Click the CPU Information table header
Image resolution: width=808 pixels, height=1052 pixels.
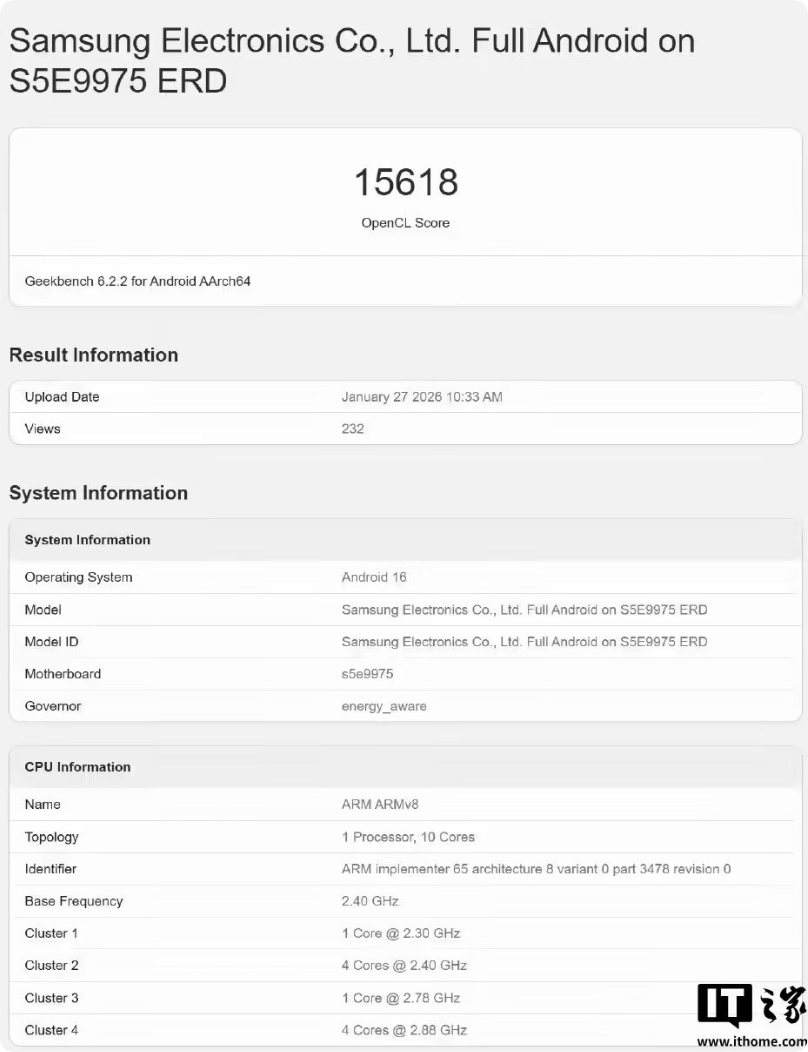point(78,767)
